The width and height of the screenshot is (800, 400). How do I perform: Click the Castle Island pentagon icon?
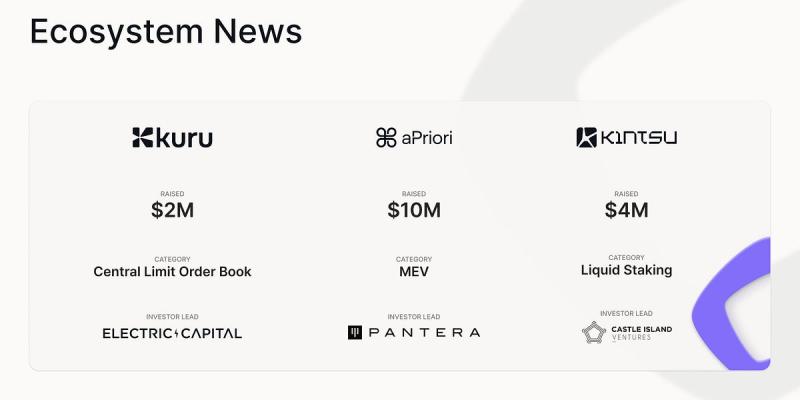pyautogui.click(x=593, y=333)
